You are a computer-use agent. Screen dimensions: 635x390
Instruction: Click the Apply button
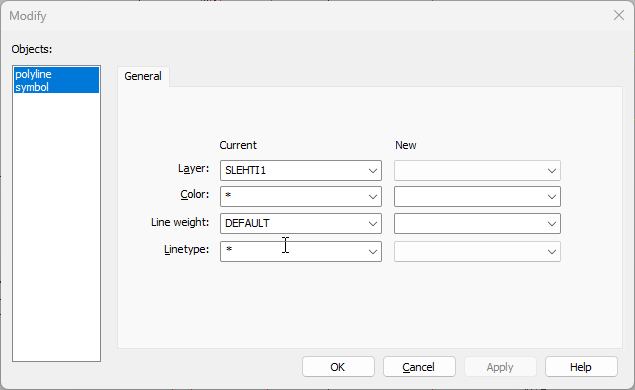tap(500, 367)
